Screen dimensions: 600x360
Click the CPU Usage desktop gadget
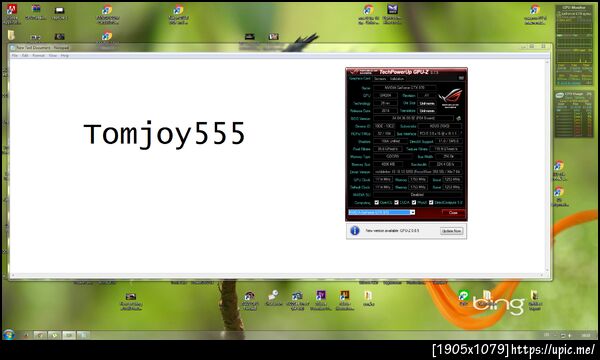[574, 114]
